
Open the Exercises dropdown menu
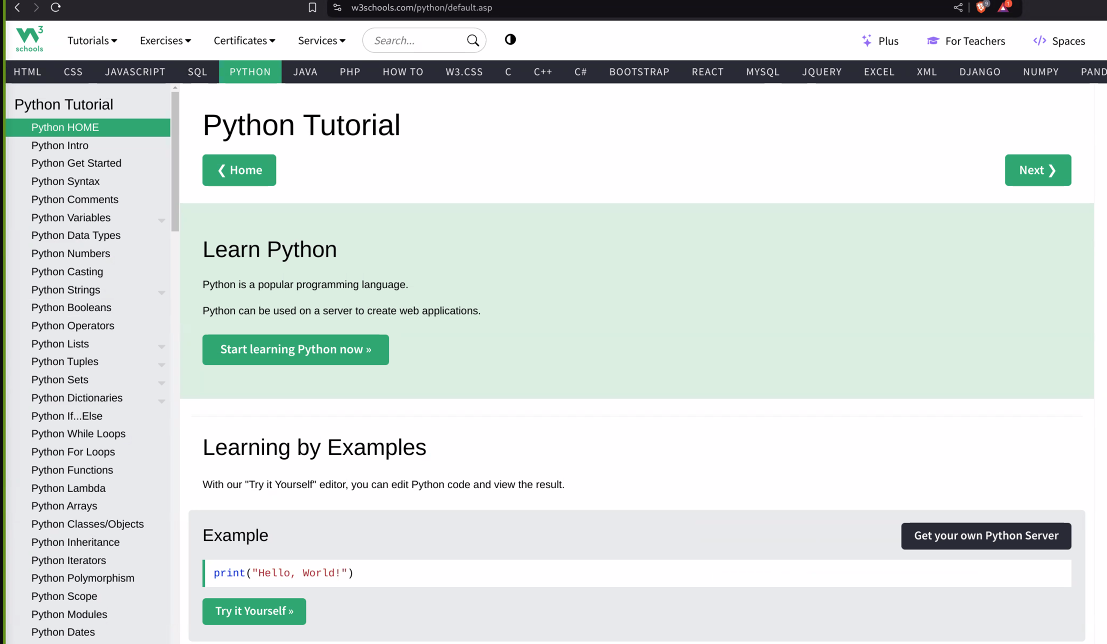[165, 40]
